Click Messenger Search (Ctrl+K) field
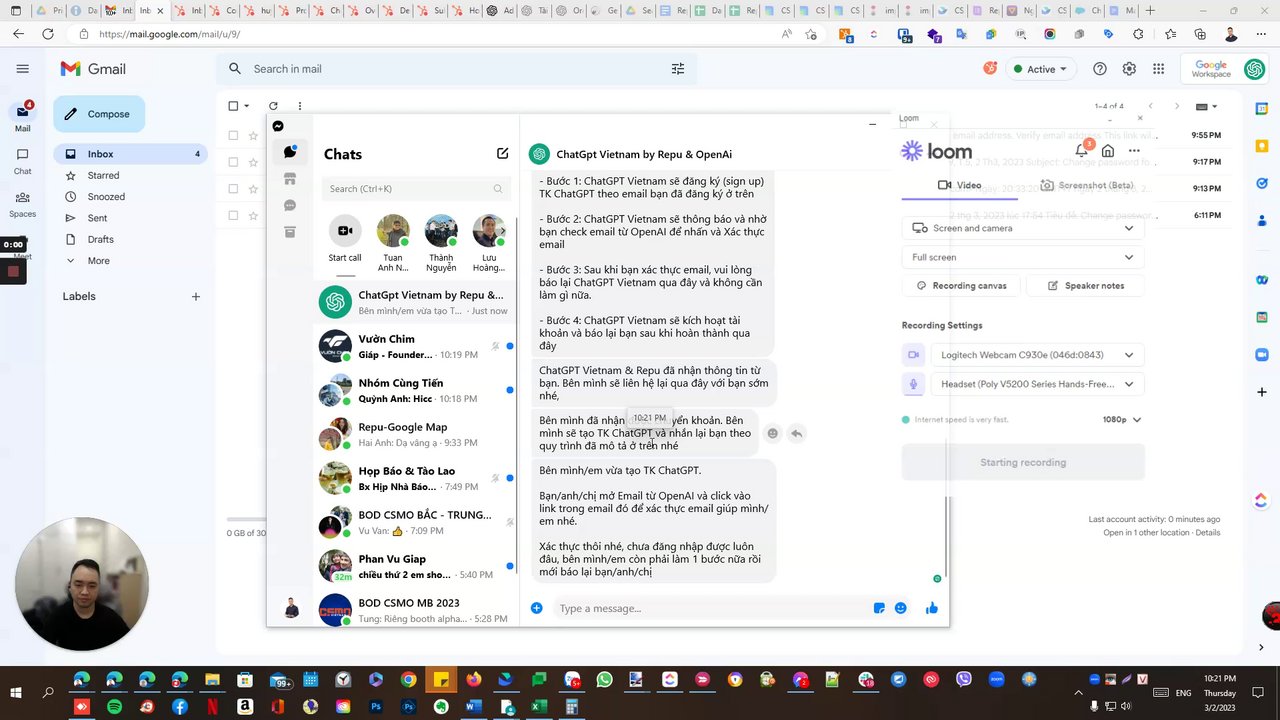 417,189
